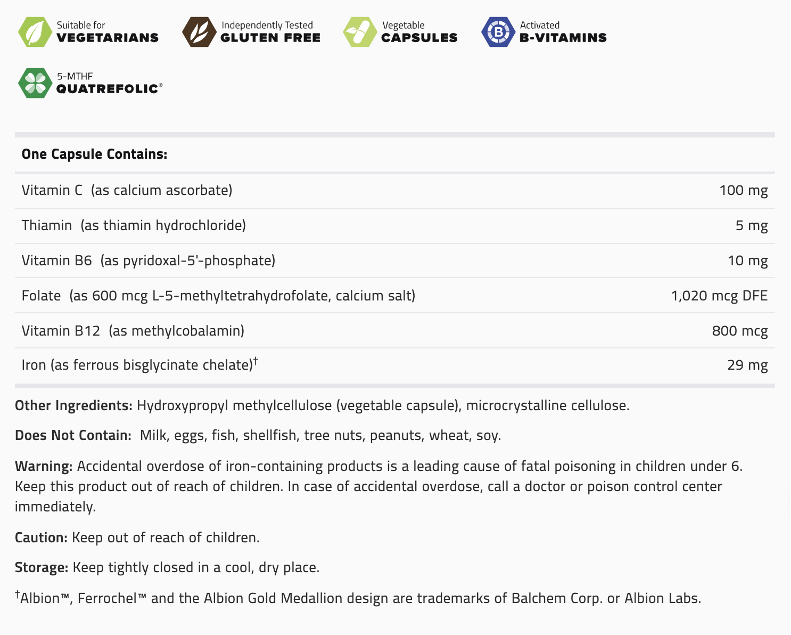Image resolution: width=791 pixels, height=635 pixels.
Task: Click the Activated B-Vitamins hexagon icon
Action: (x=498, y=32)
